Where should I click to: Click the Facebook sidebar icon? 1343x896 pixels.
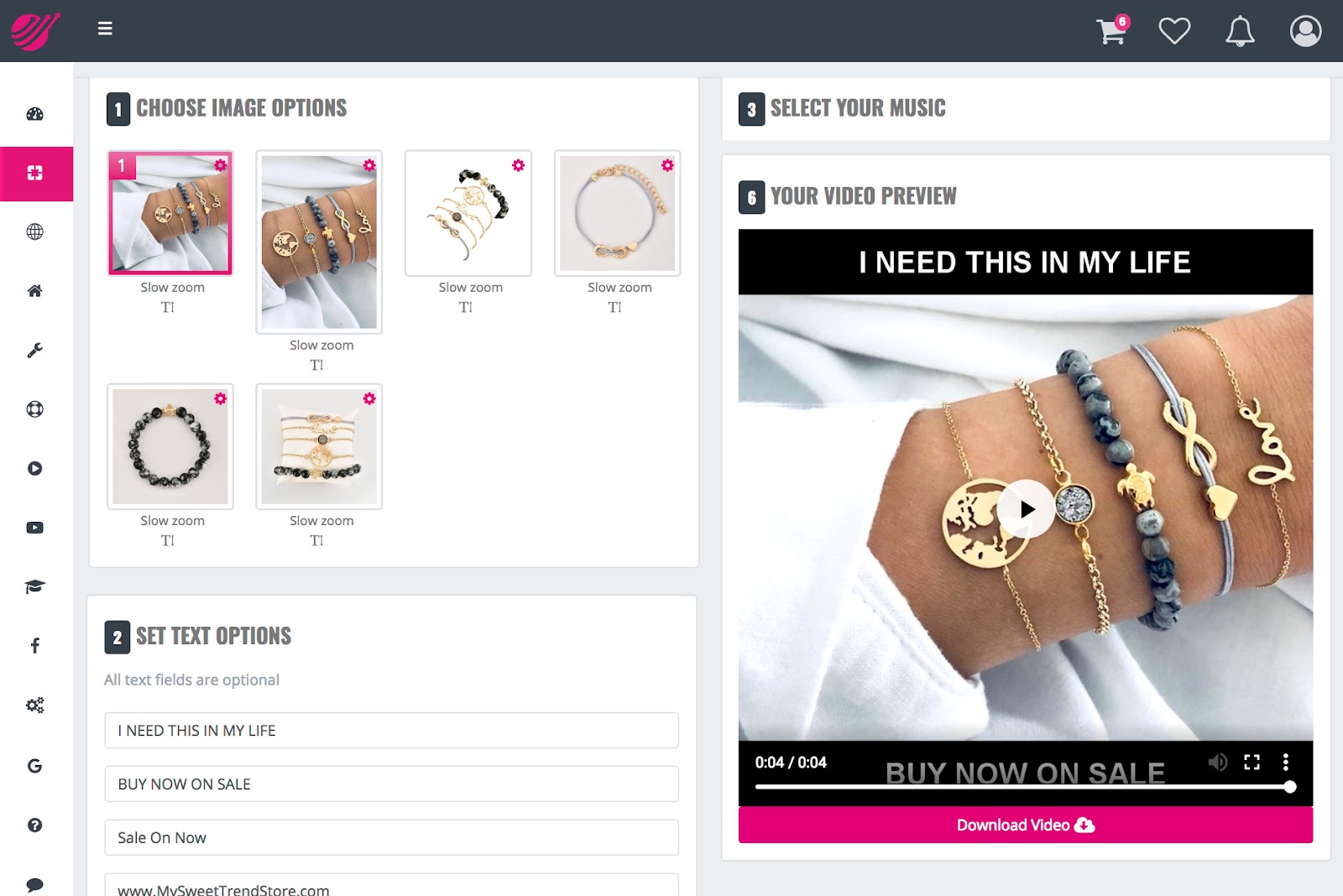click(x=34, y=645)
